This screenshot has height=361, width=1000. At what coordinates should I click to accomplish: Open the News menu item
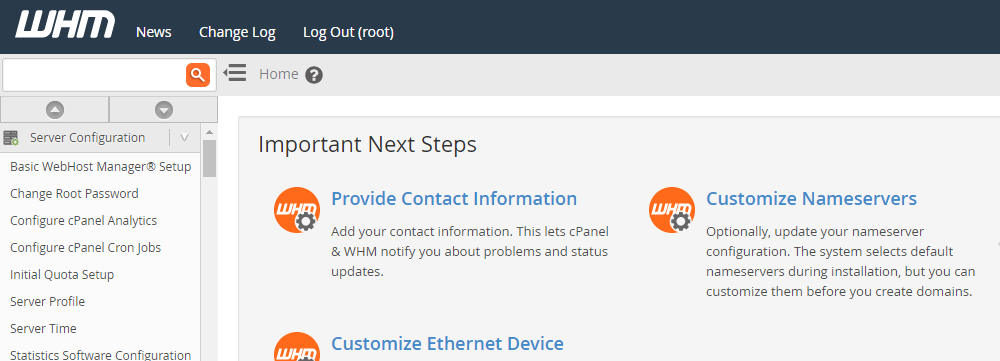pyautogui.click(x=154, y=32)
